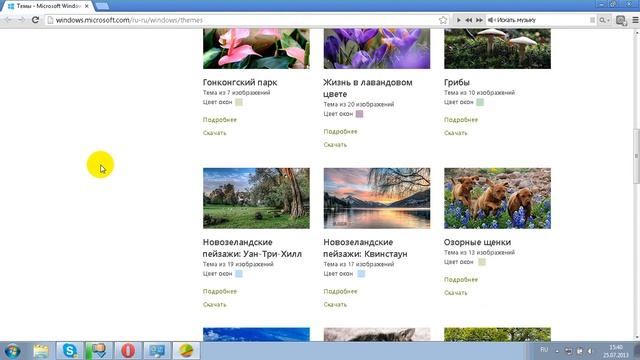Download the Квинстаун theme

click(335, 305)
